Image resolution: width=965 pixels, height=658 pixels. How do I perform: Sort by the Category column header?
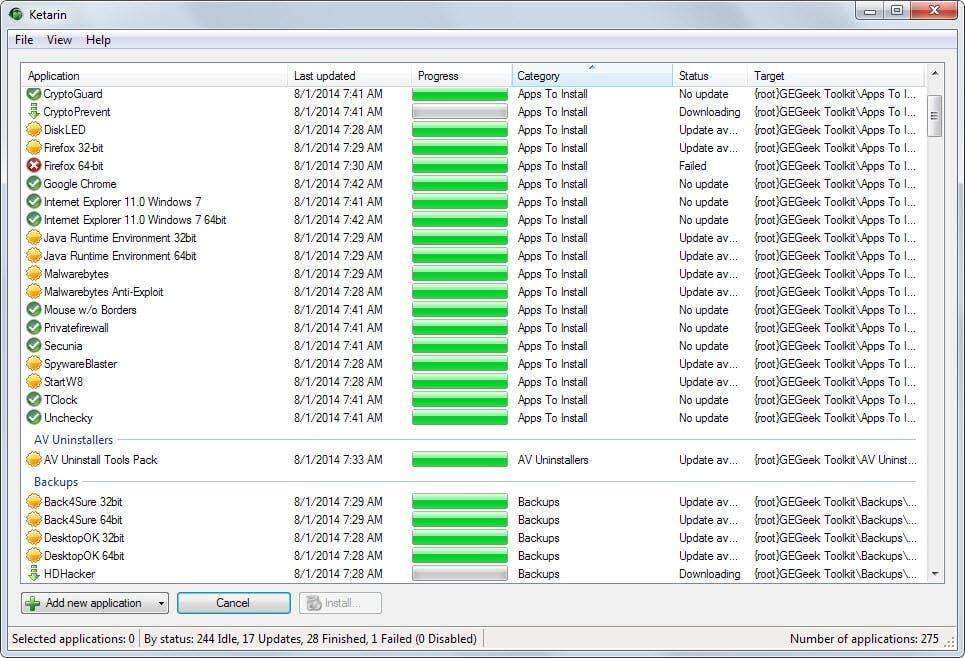(x=592, y=76)
